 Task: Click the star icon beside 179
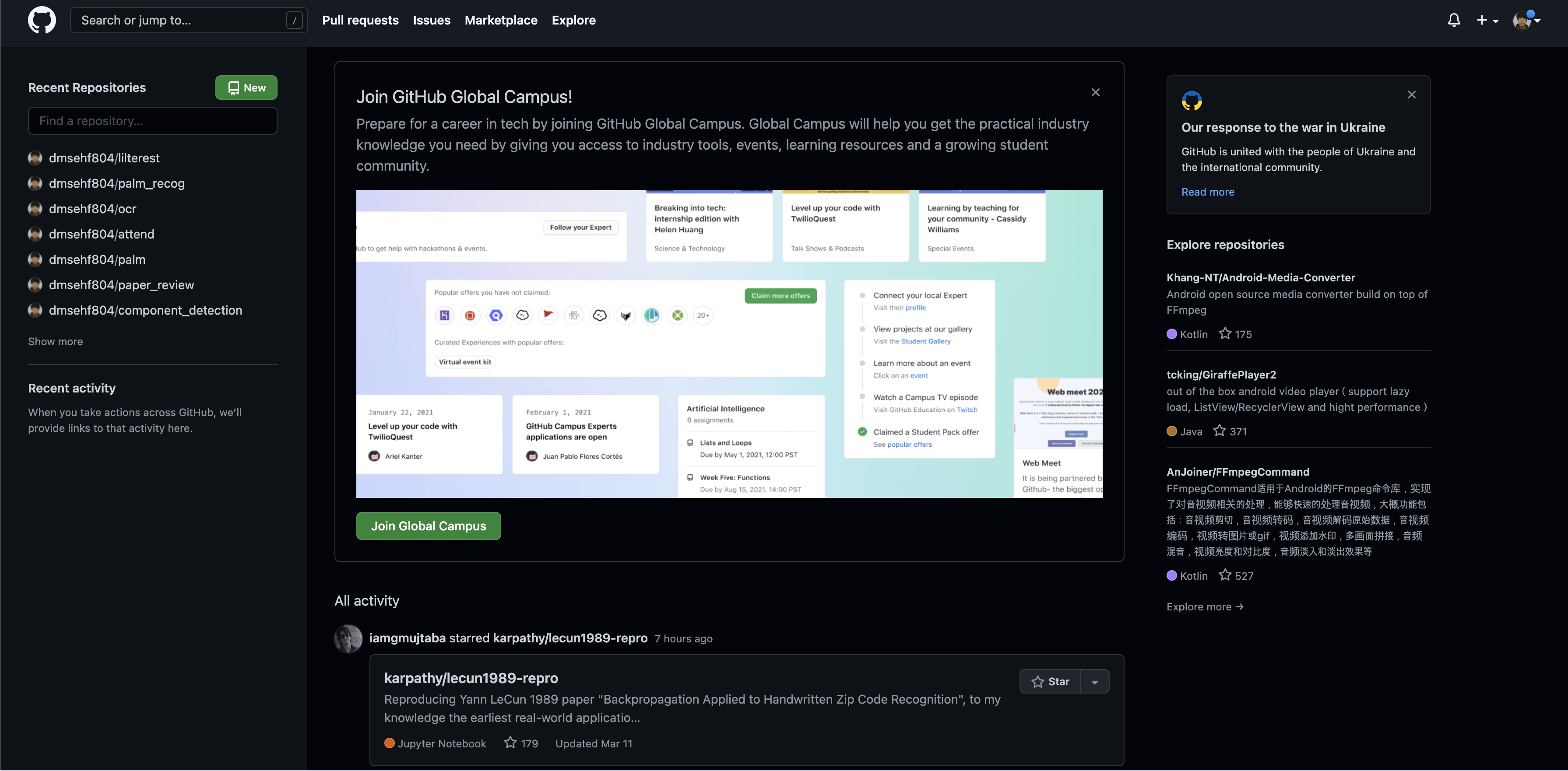(510, 743)
